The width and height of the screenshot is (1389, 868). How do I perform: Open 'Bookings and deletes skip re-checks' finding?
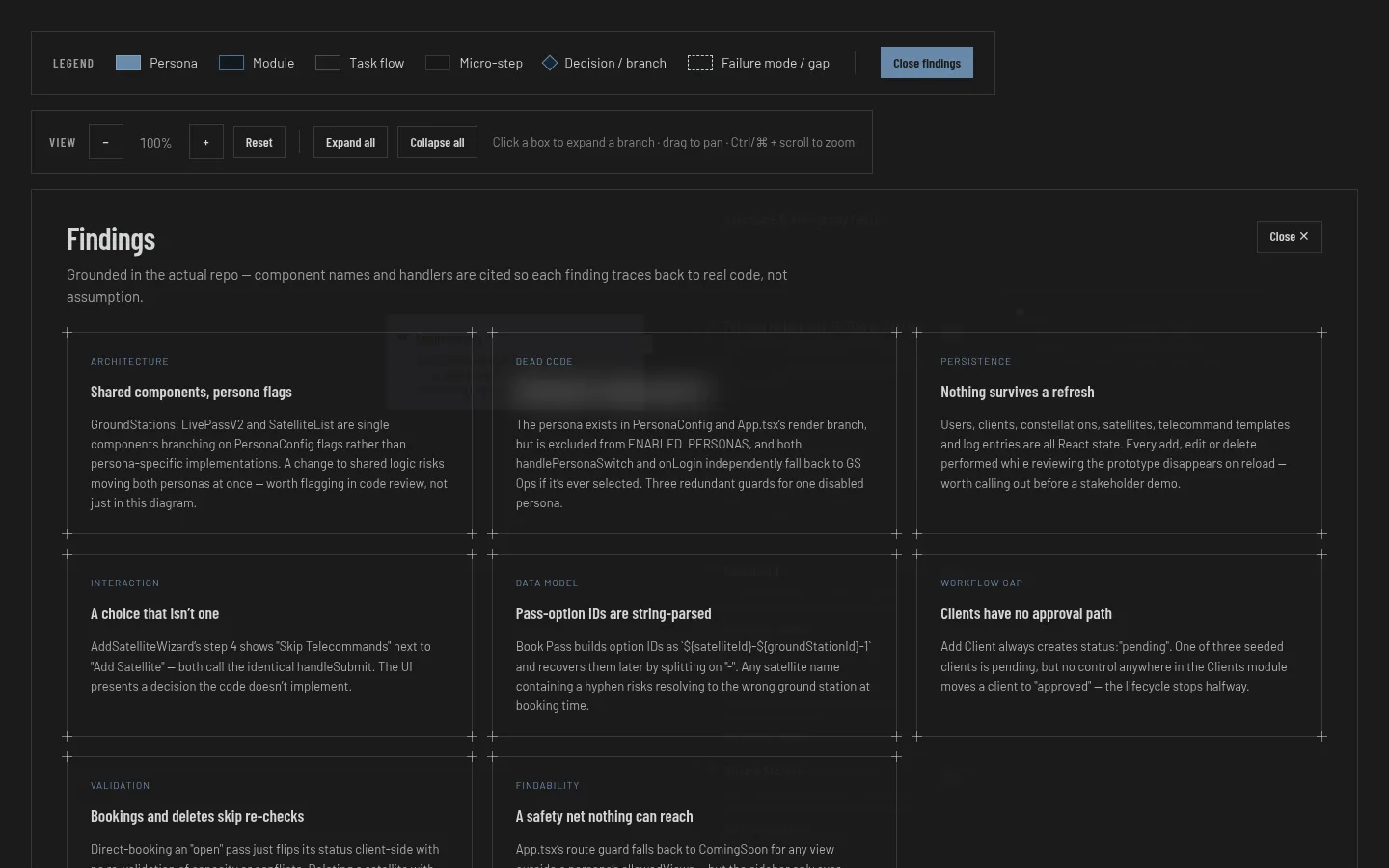point(269,812)
